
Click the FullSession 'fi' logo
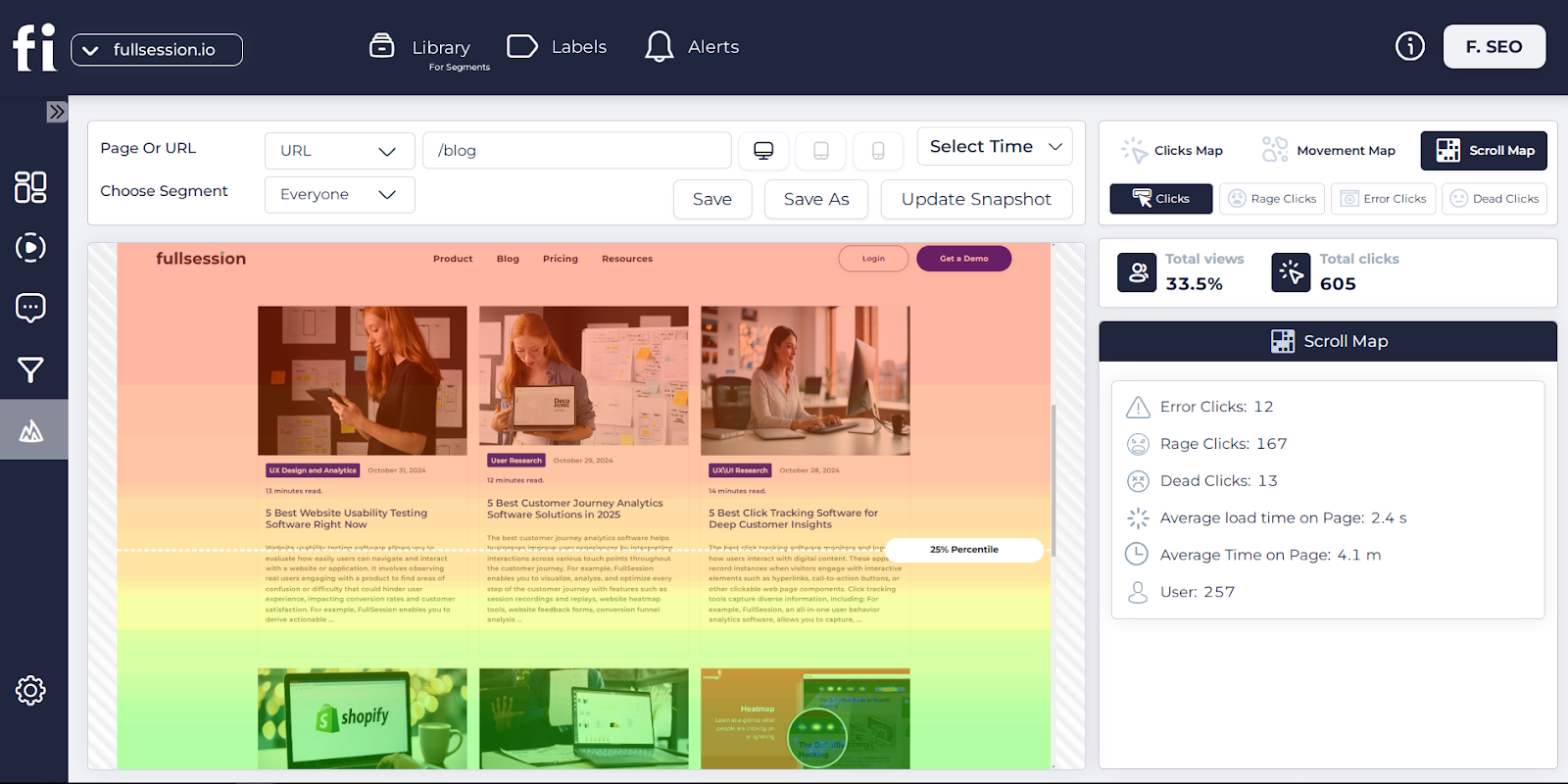click(x=34, y=47)
